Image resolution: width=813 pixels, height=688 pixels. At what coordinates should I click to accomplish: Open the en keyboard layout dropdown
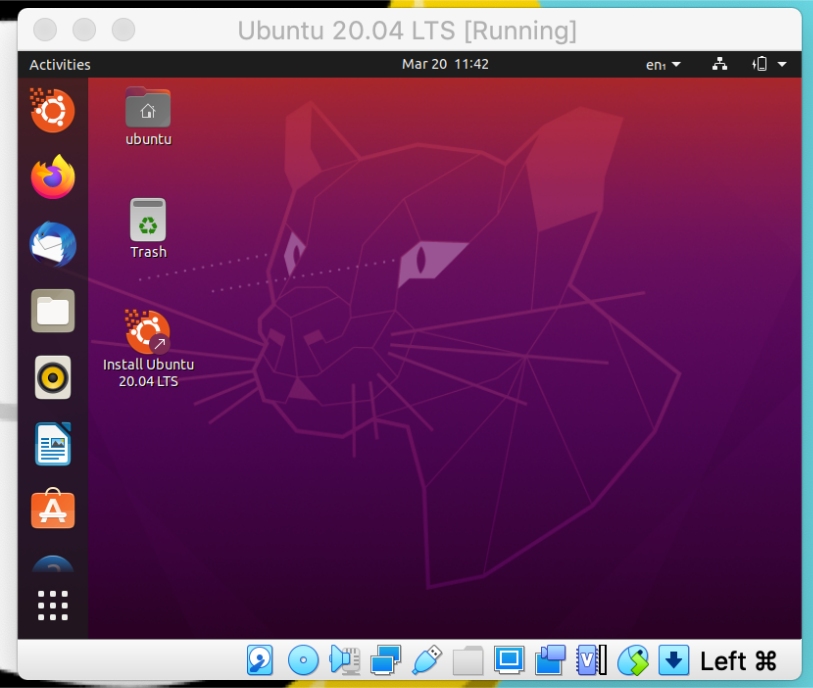[663, 65]
